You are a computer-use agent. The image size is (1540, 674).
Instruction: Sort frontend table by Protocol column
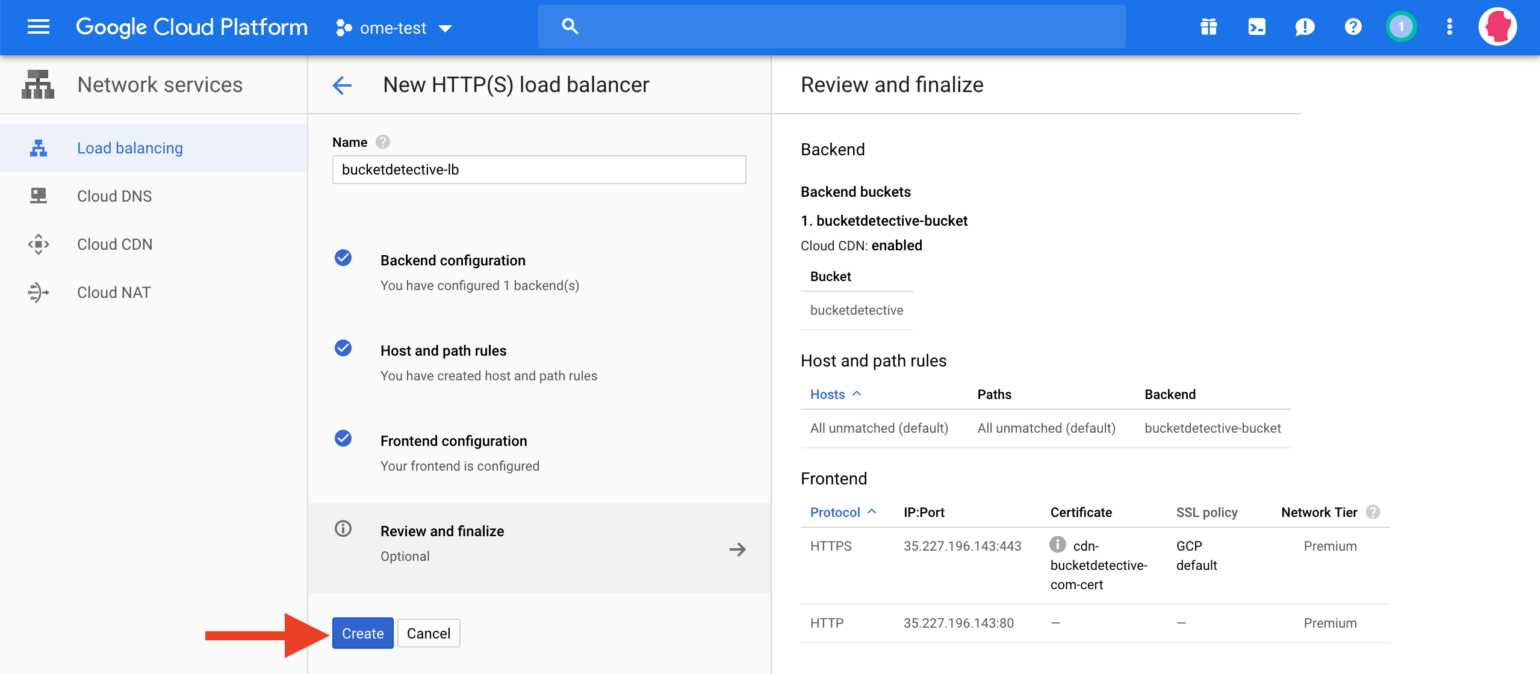pos(835,512)
